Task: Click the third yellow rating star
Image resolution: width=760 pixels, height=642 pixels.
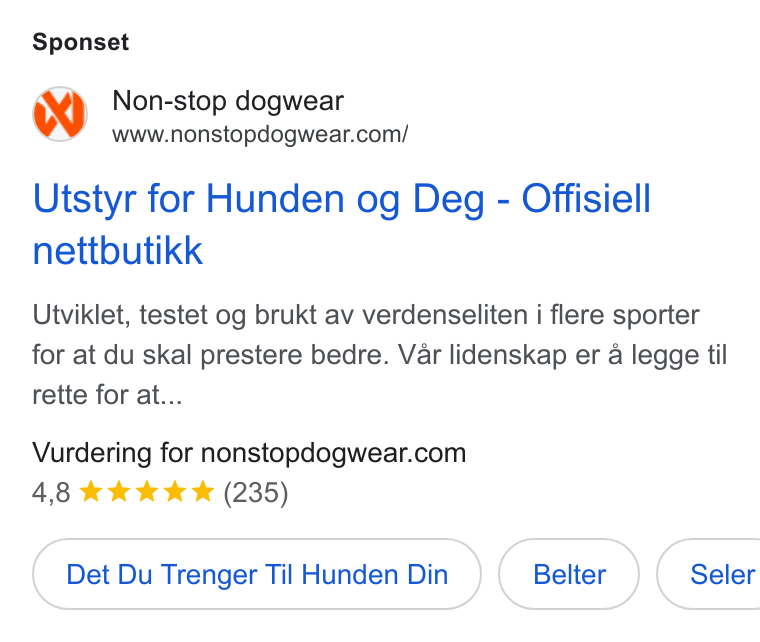Action: coord(147,492)
